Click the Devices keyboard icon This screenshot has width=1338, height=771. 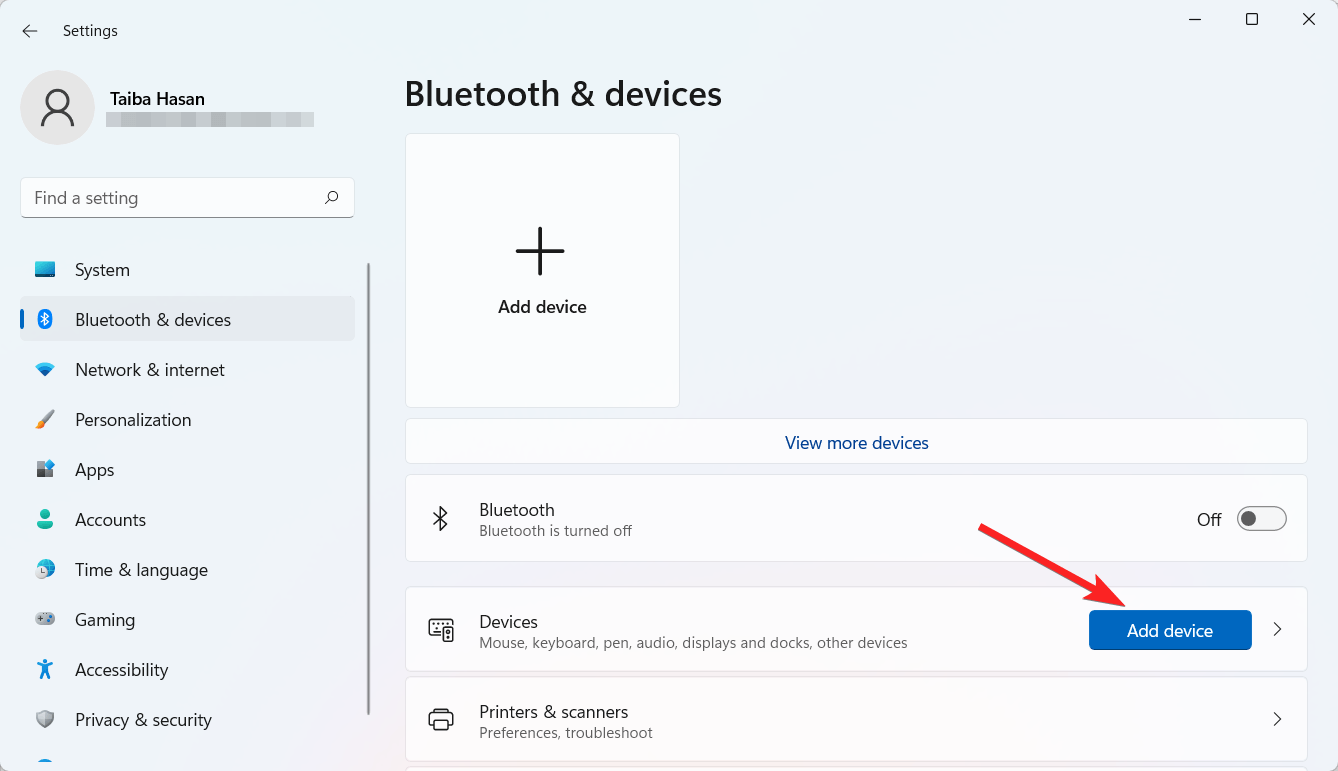[x=441, y=629]
